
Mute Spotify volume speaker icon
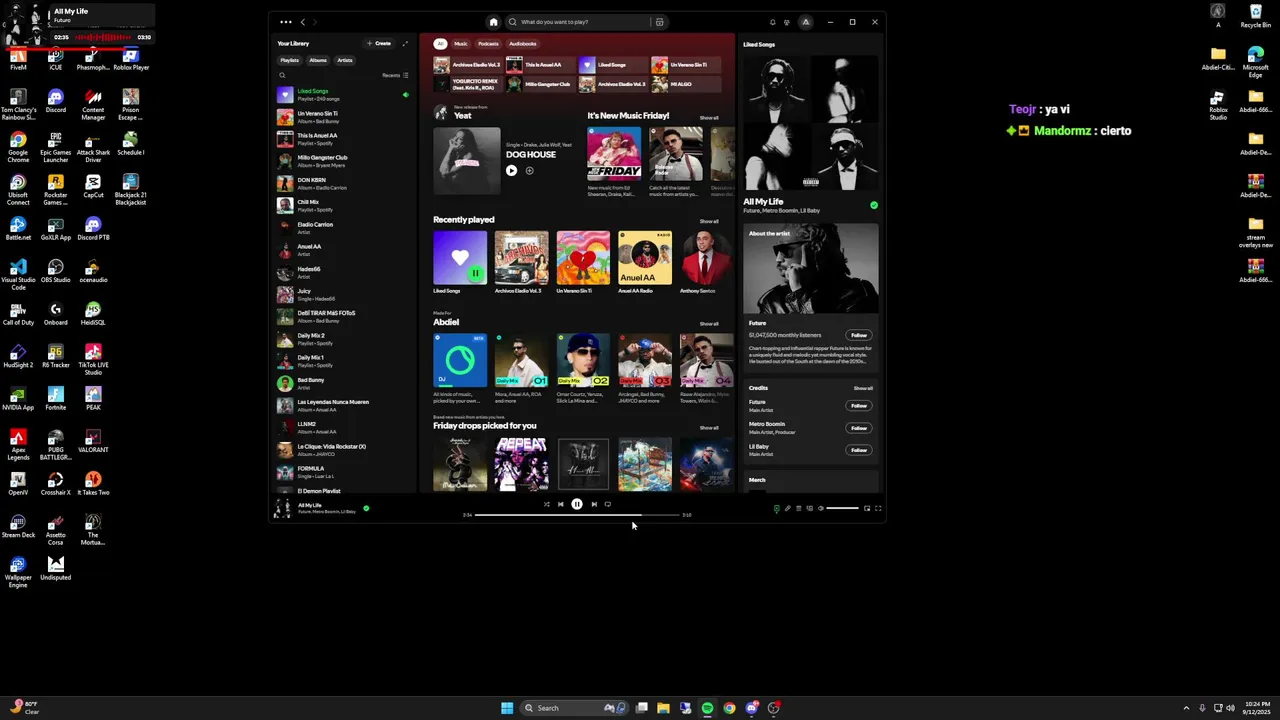click(x=821, y=508)
